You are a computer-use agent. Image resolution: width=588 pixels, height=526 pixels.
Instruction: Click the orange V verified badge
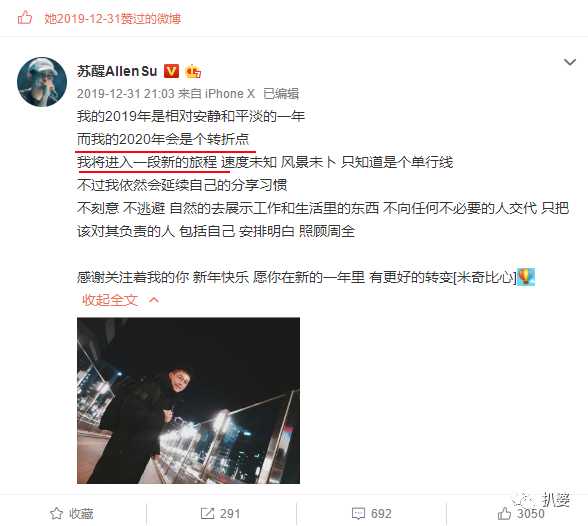click(x=171, y=71)
